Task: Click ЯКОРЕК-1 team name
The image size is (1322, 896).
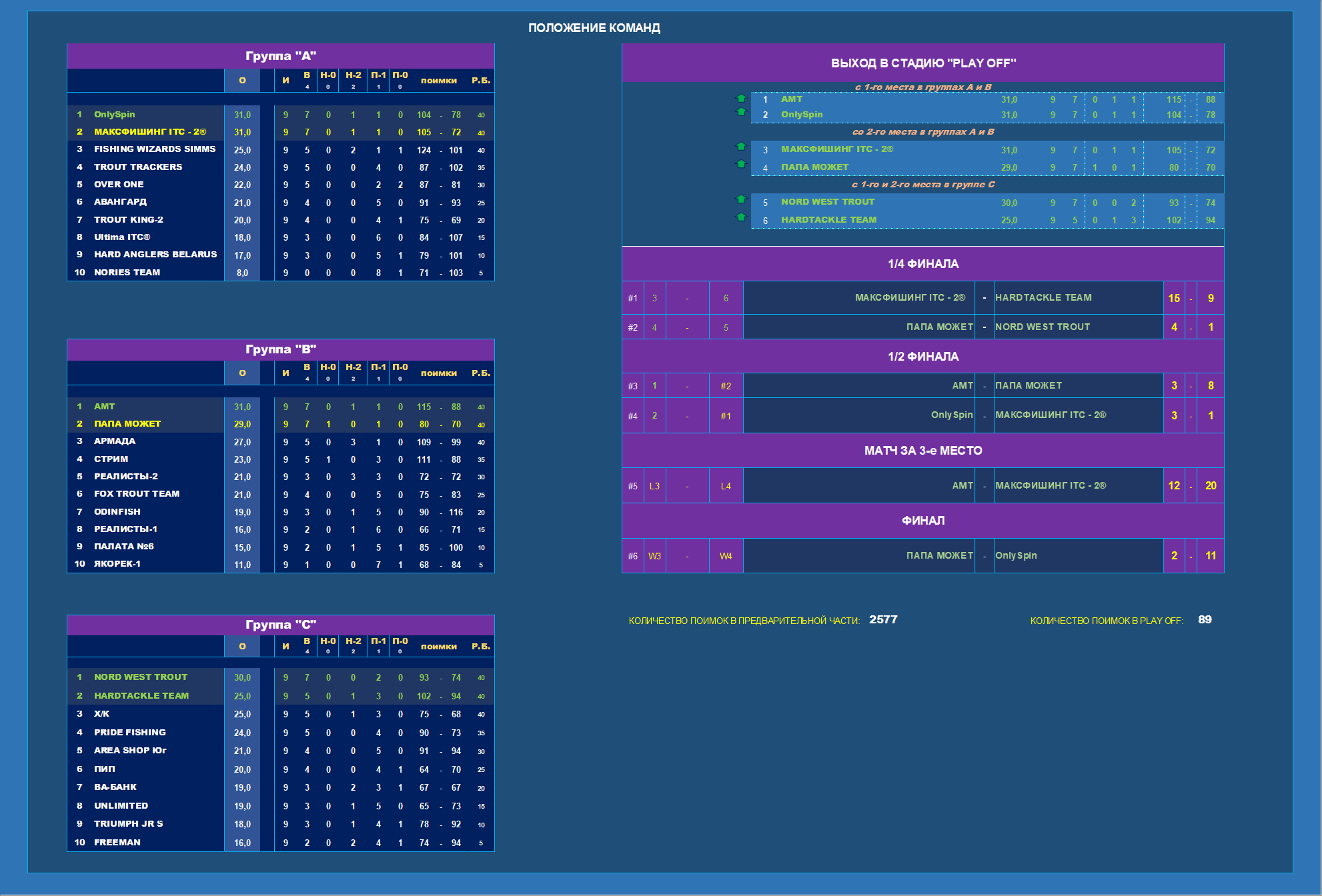Action: point(117,564)
